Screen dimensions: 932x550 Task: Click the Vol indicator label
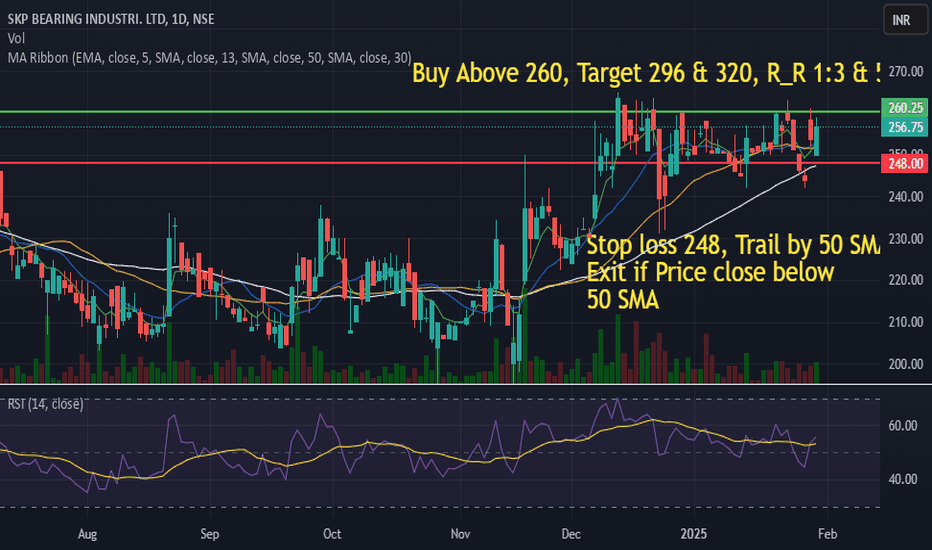(x=16, y=39)
